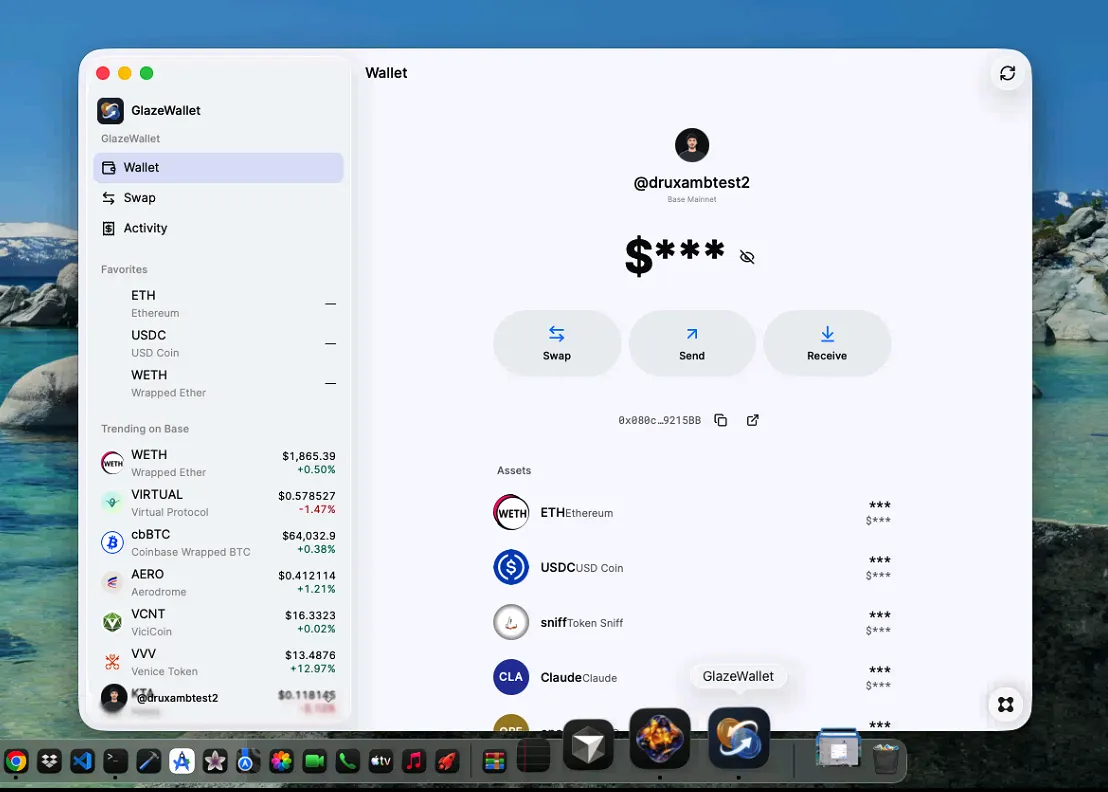Click the VVV Venice Token icon
The height and width of the screenshot is (792, 1108).
tap(112, 662)
